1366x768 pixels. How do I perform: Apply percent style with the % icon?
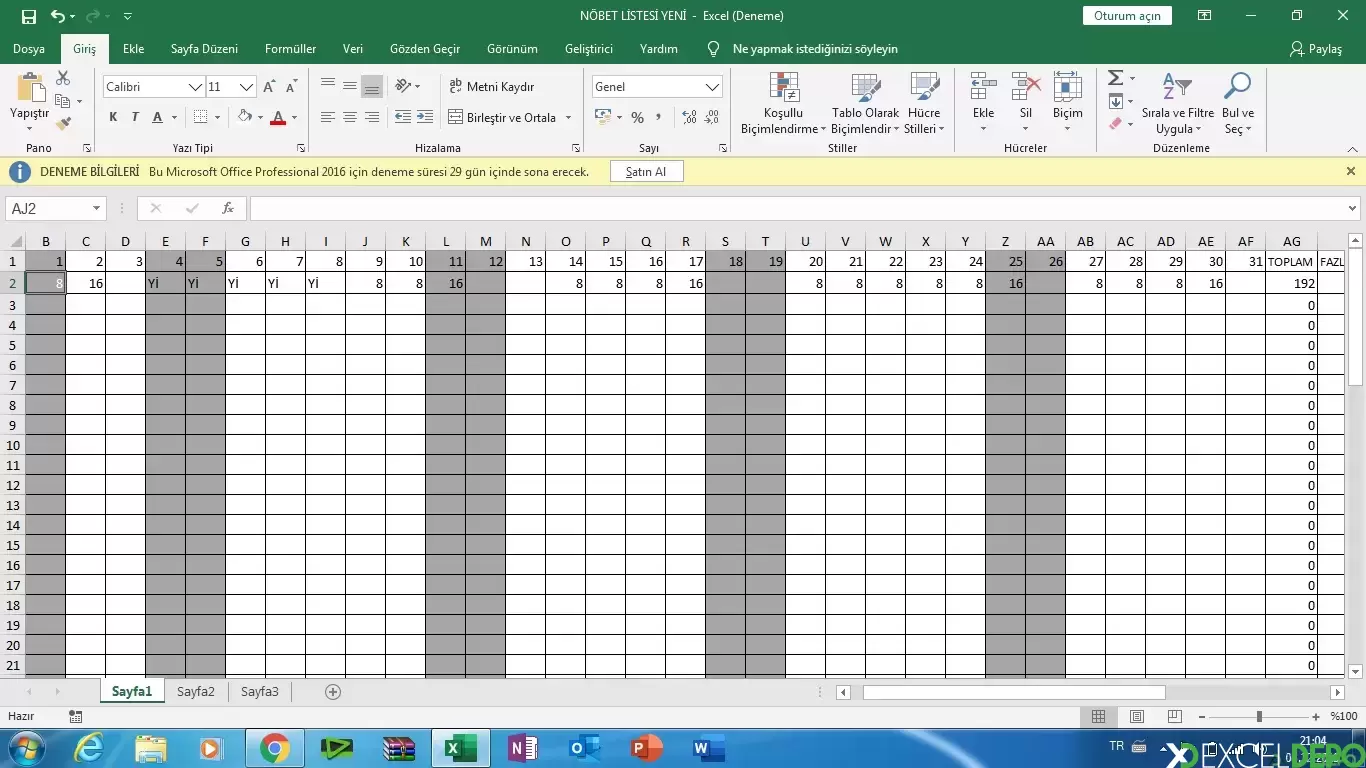pos(637,117)
